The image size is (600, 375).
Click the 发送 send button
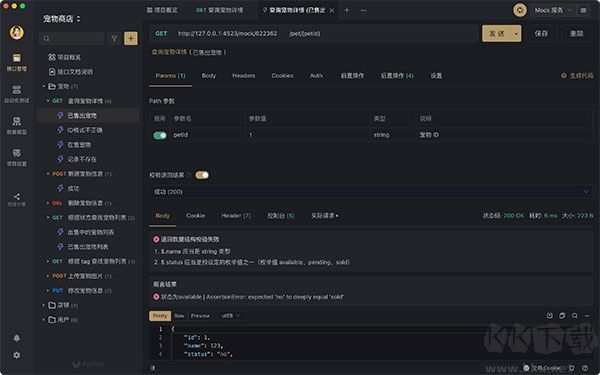497,34
